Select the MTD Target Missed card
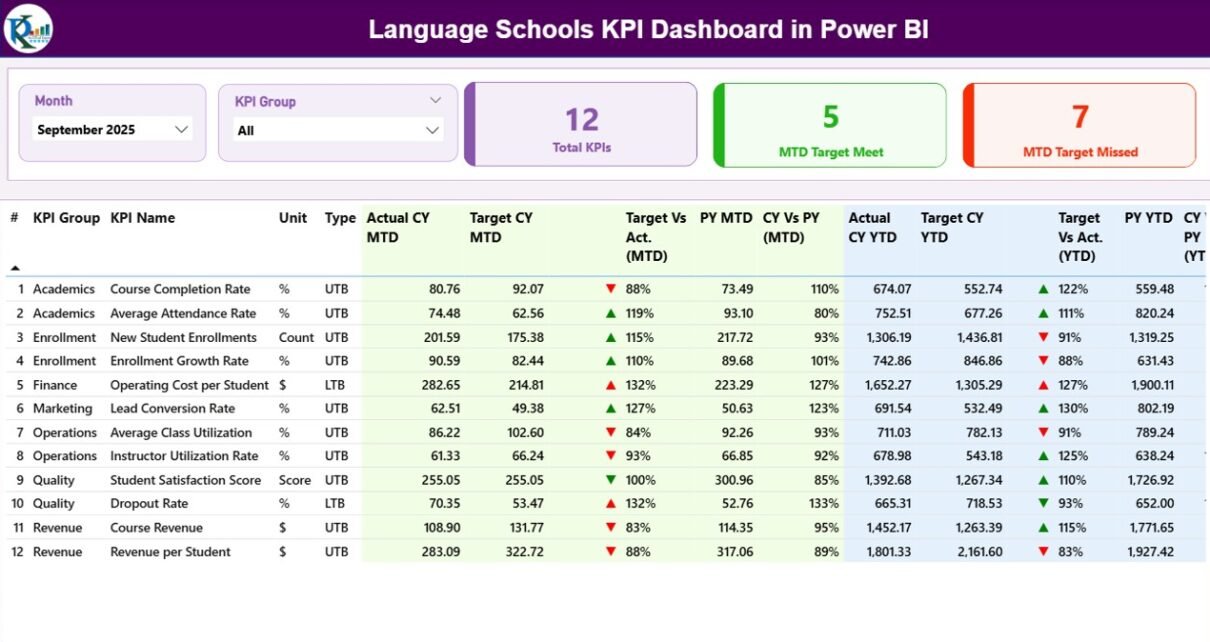 tap(1079, 125)
